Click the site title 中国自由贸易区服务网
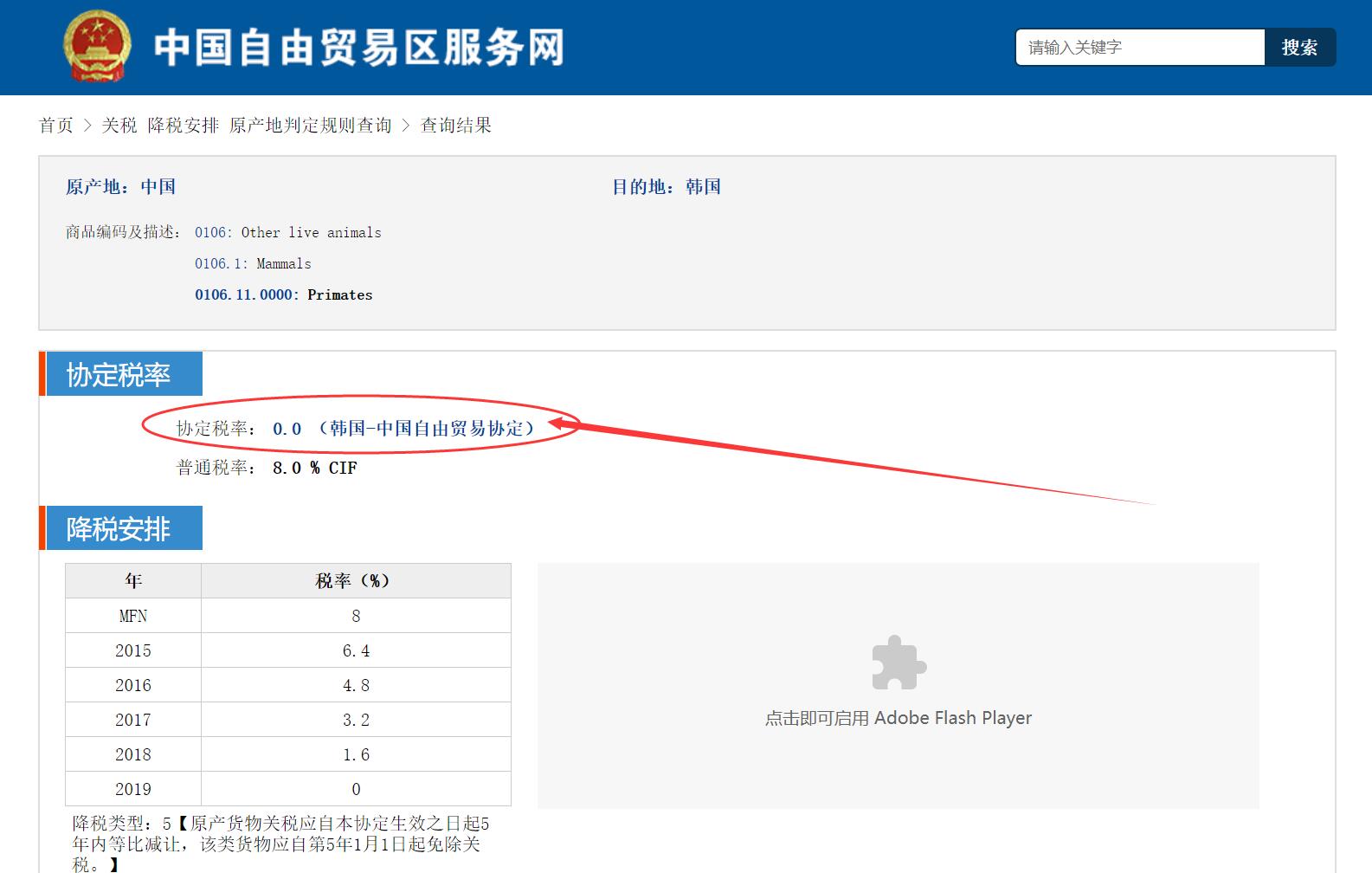The width and height of the screenshot is (1372, 873). coord(359,48)
